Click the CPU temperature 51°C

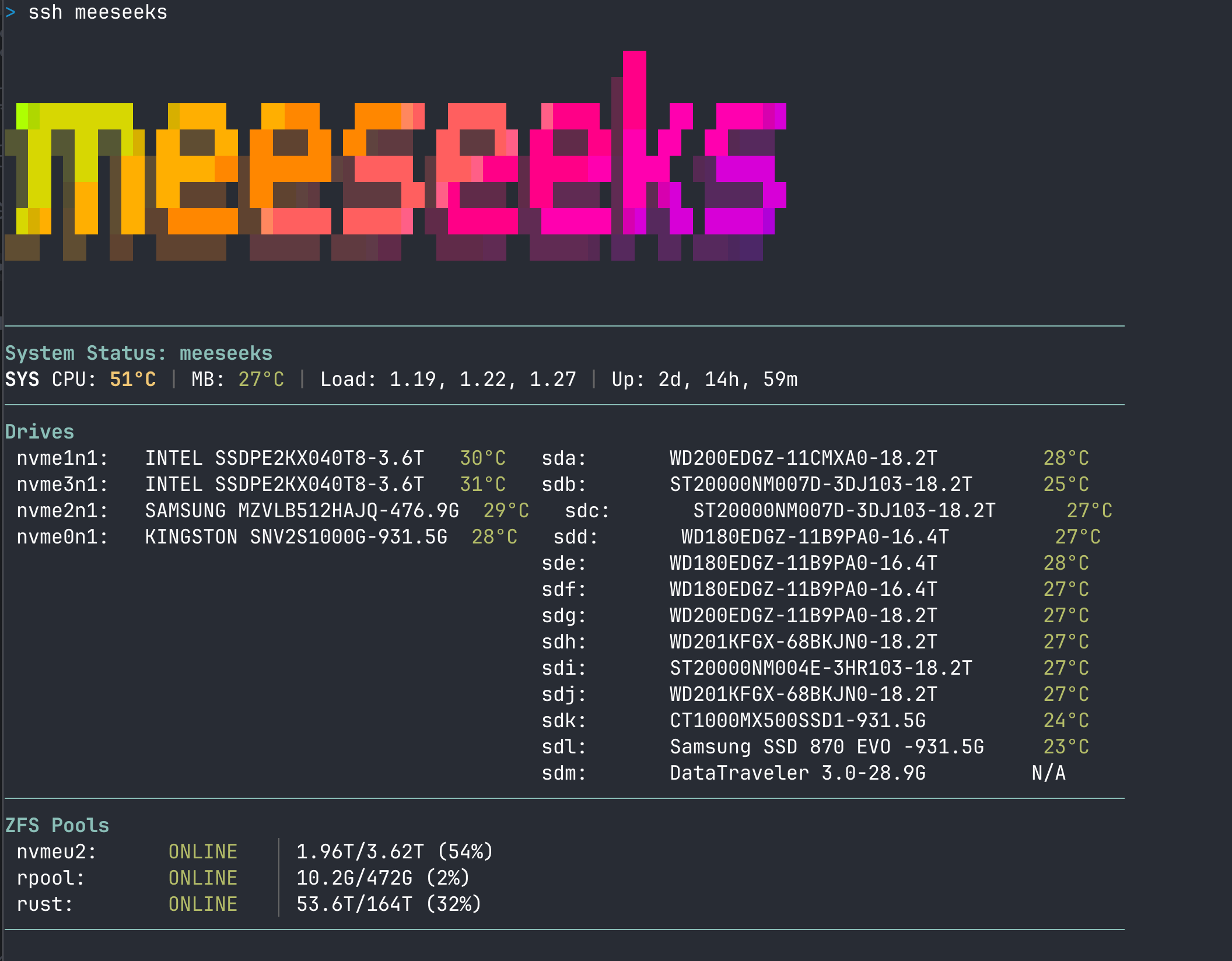pyautogui.click(x=133, y=380)
